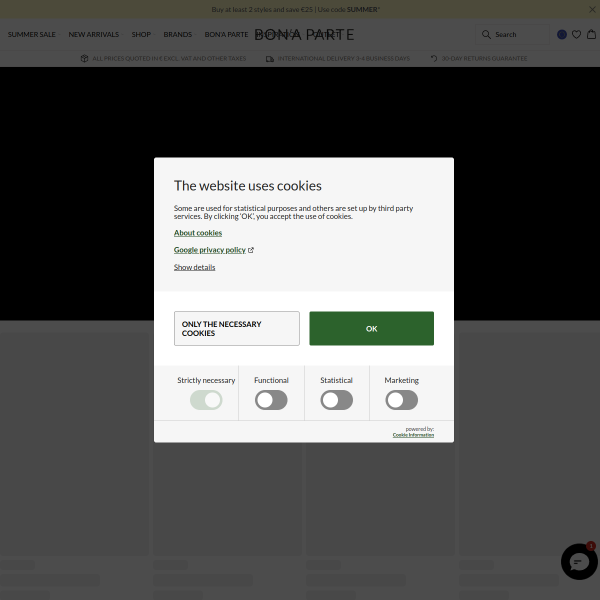Viewport: 600px width, 600px height.
Task: Expand the NEW ARRIVALS menu
Action: (x=96, y=34)
